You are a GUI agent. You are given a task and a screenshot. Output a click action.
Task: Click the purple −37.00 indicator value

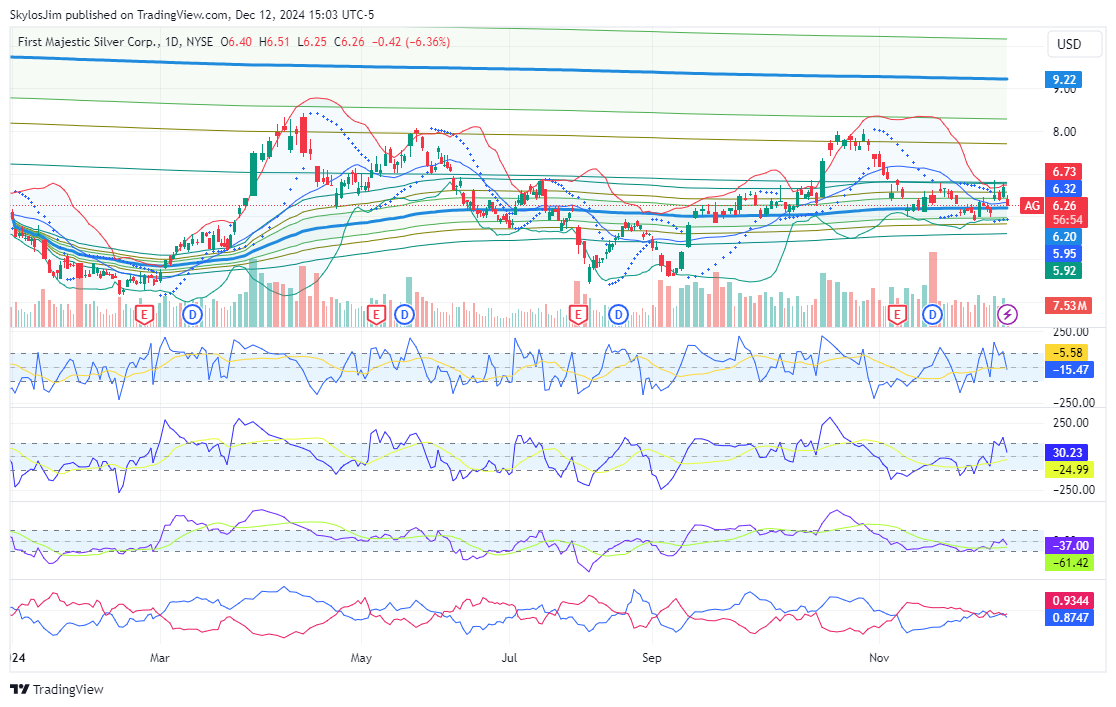coord(1069,545)
